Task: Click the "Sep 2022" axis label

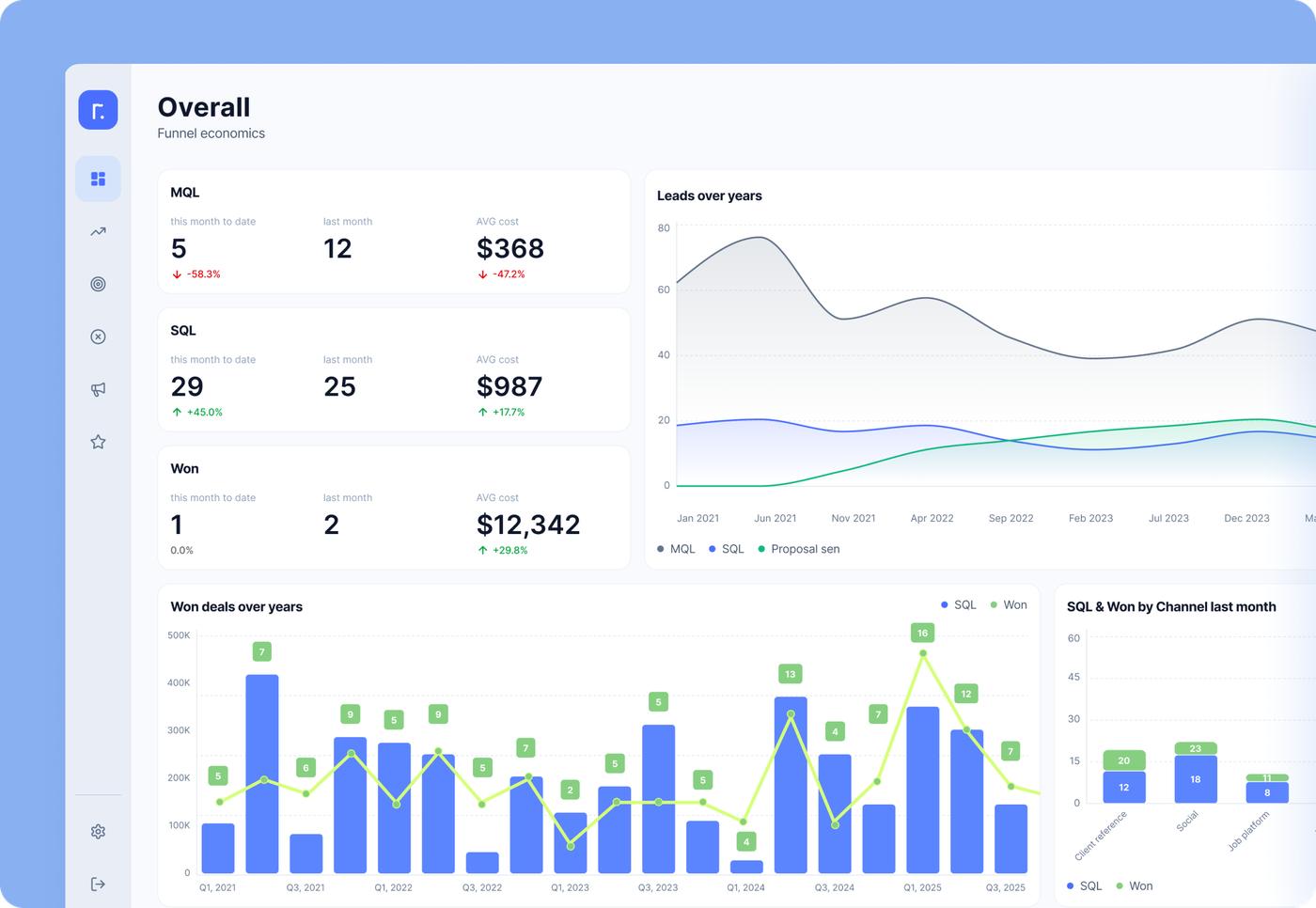Action: (1011, 518)
